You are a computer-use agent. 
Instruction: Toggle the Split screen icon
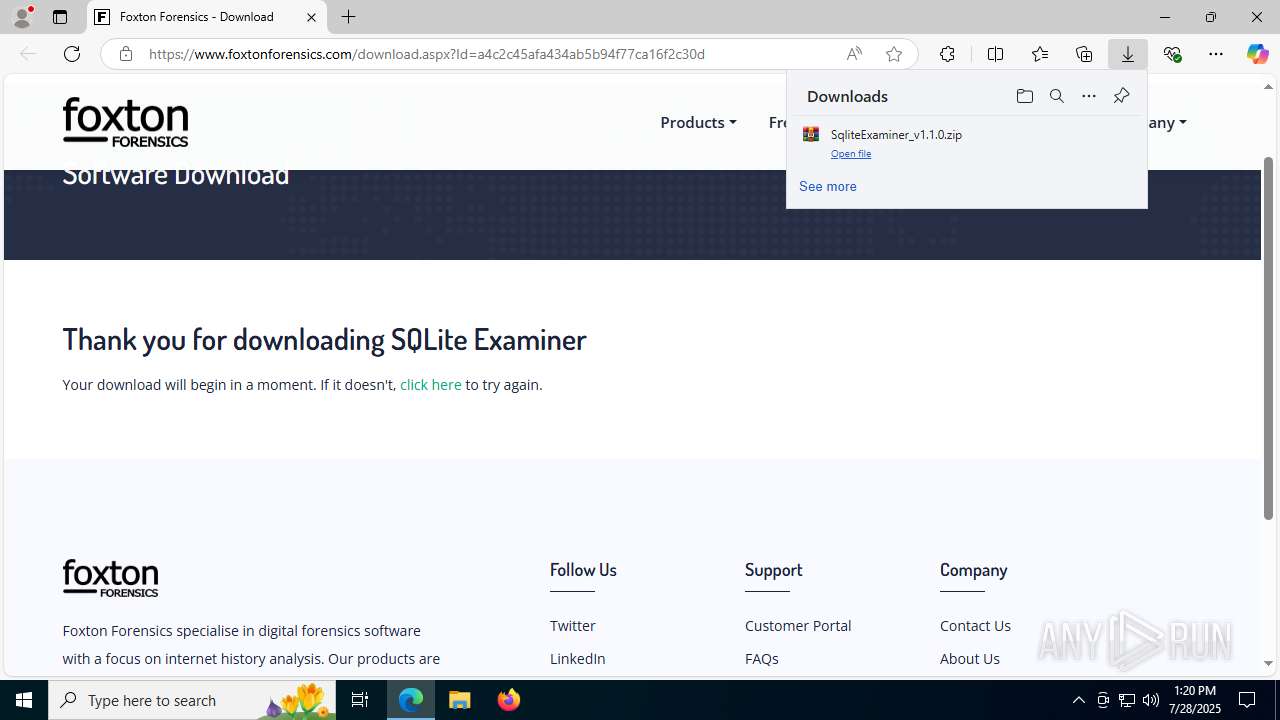click(995, 54)
